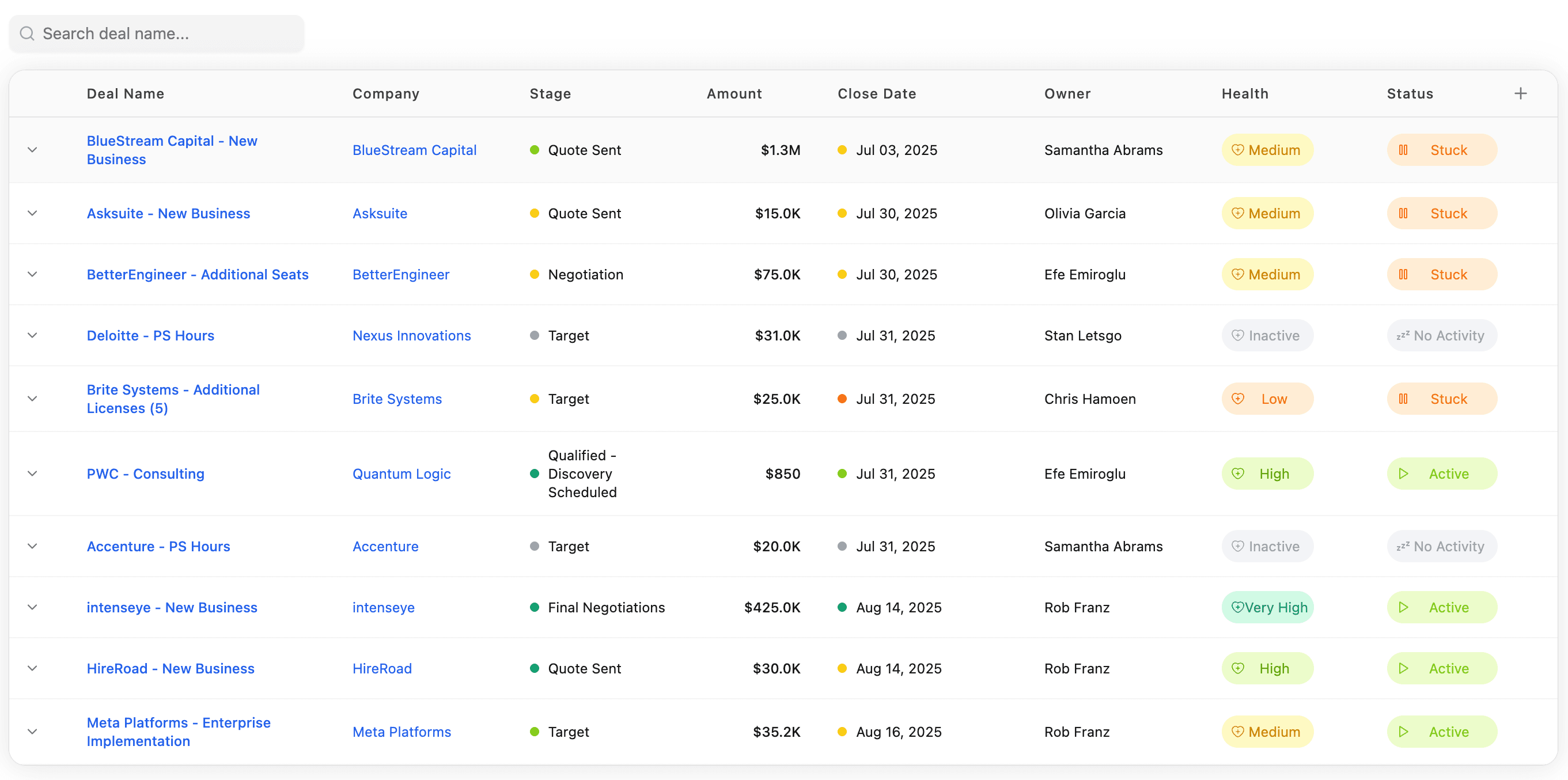Expand the BetterEngineer - Additional Seats row

pyautogui.click(x=32, y=274)
